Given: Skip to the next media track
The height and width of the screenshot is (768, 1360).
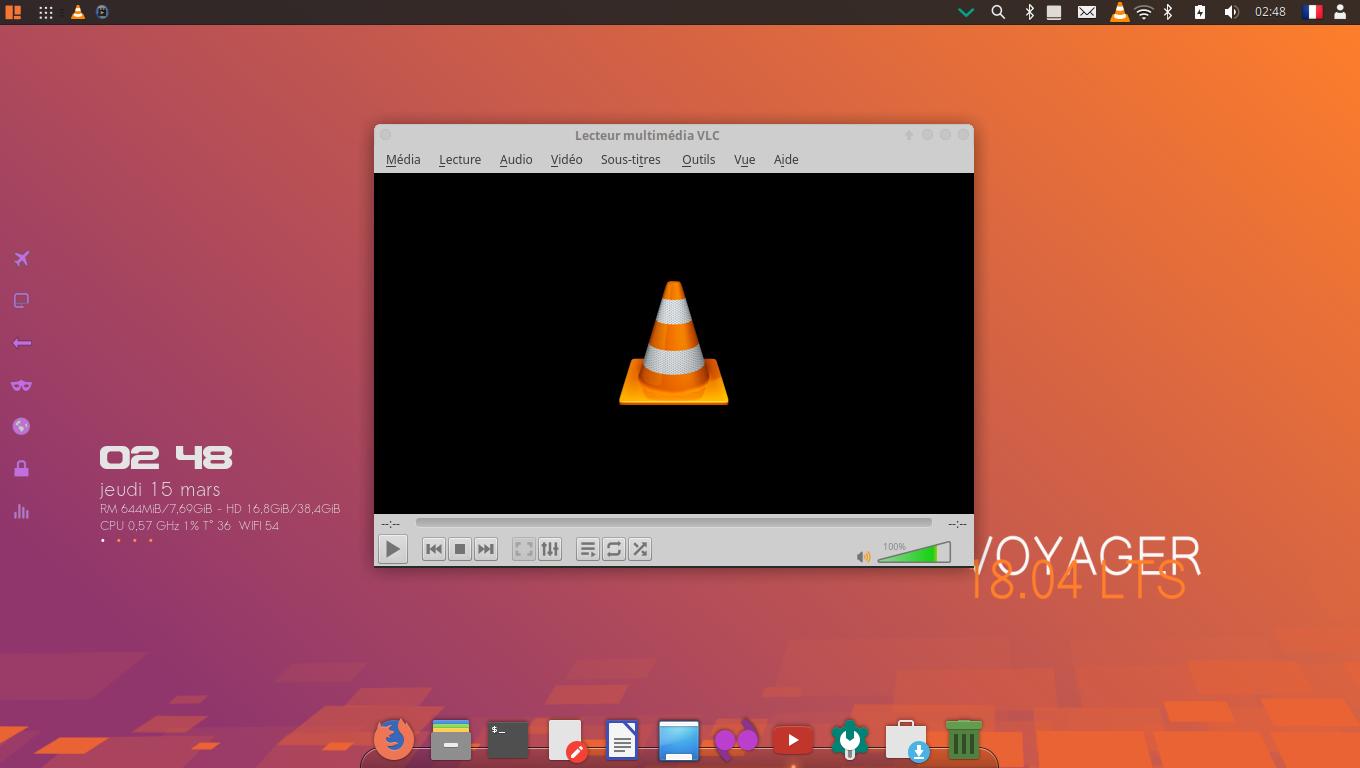Looking at the screenshot, I should point(485,549).
